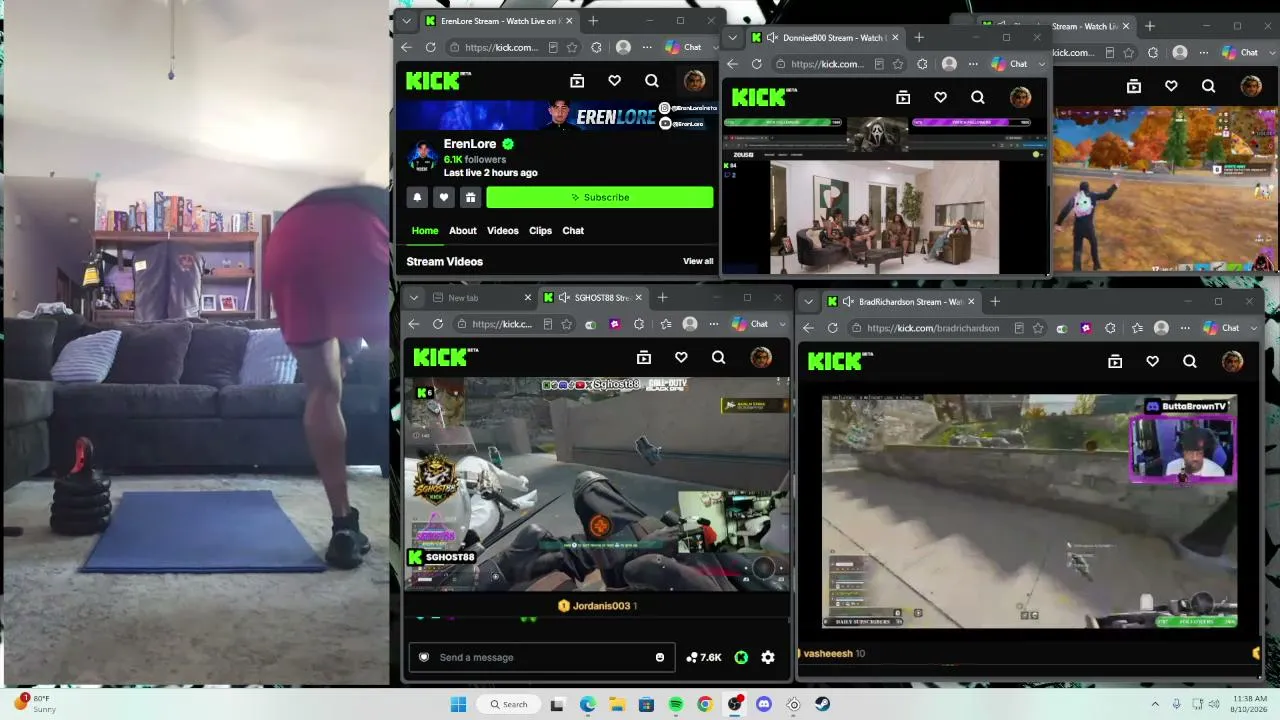Open the About tab on ErenLore channel
1280x720 pixels.
click(x=463, y=231)
